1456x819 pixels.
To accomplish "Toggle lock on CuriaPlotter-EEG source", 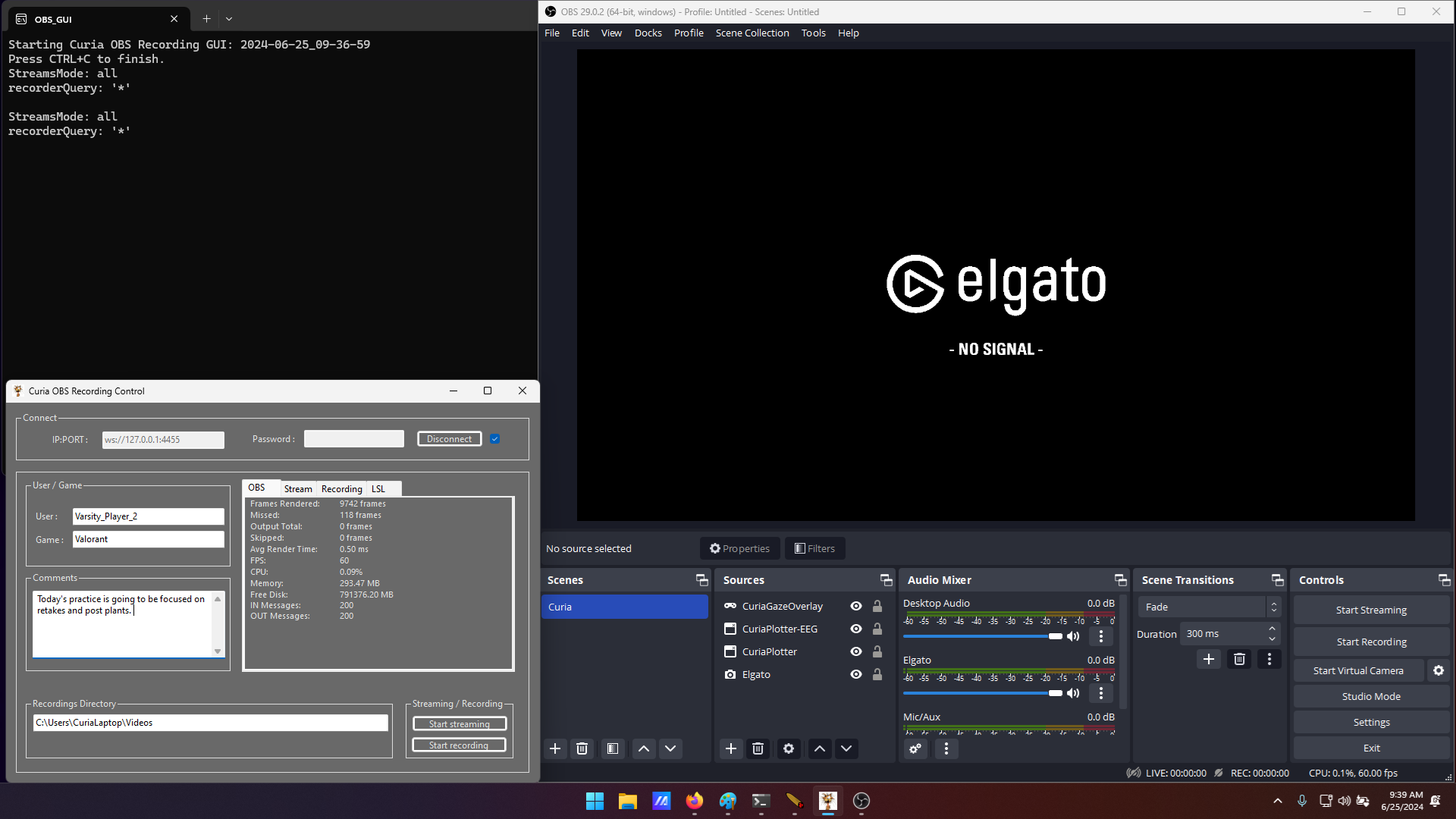I will [x=877, y=629].
